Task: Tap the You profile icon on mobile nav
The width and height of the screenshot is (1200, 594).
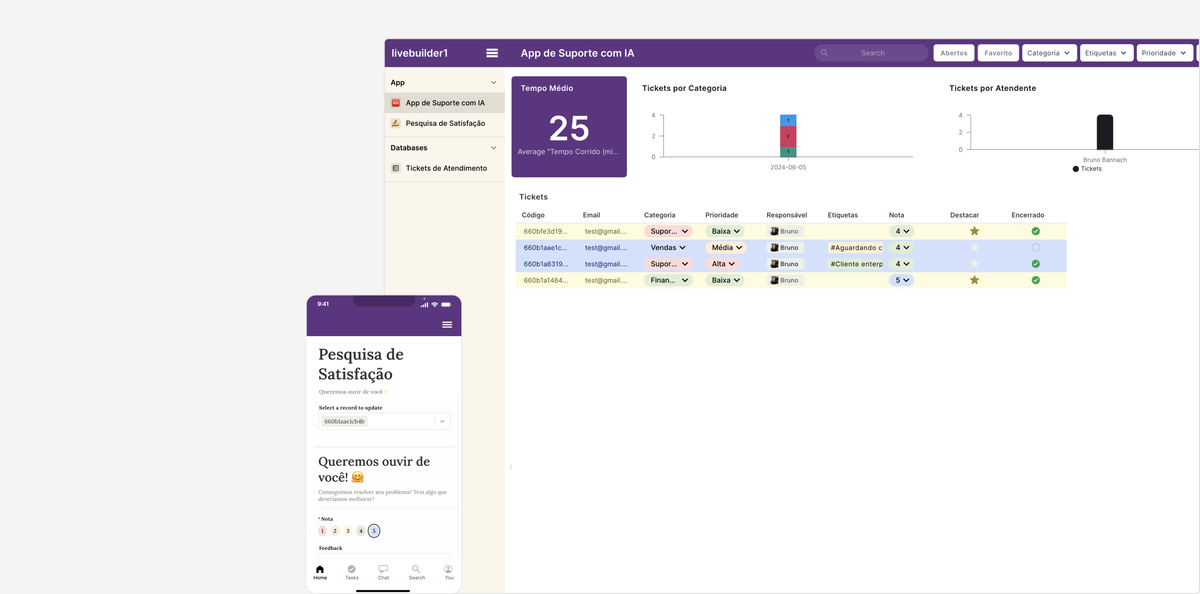Action: [448, 571]
